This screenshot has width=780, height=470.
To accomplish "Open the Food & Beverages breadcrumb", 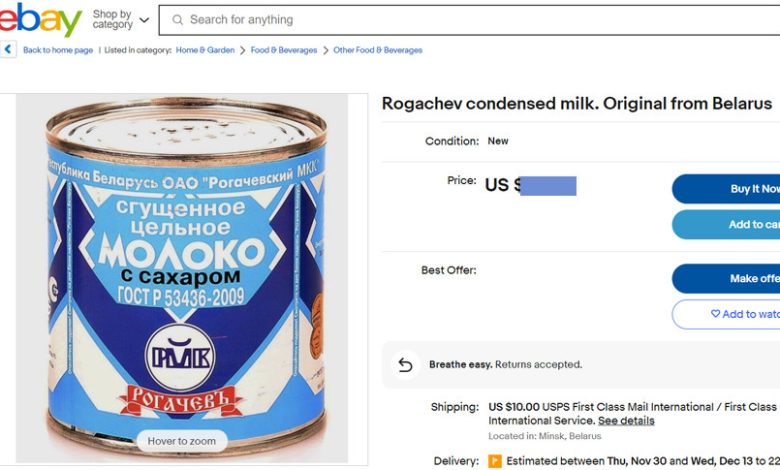I will (284, 50).
